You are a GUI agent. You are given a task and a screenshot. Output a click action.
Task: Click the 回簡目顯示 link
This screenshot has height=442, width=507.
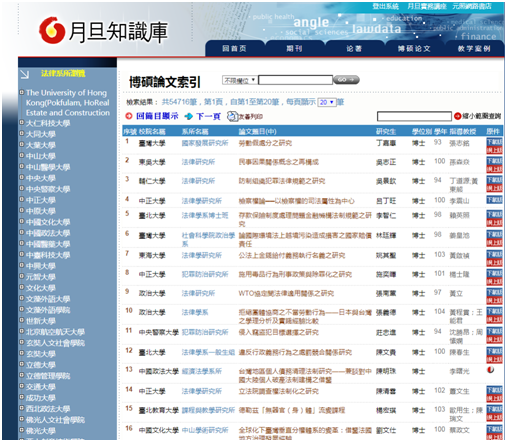[x=157, y=116]
